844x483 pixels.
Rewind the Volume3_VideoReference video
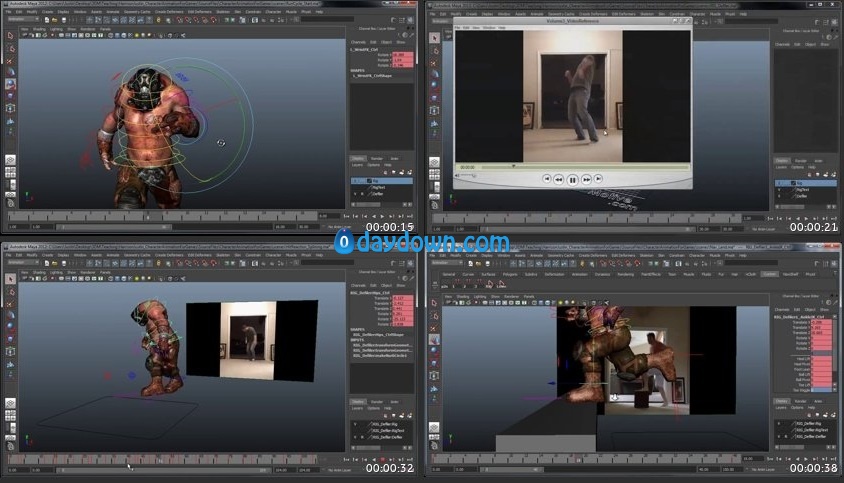559,179
